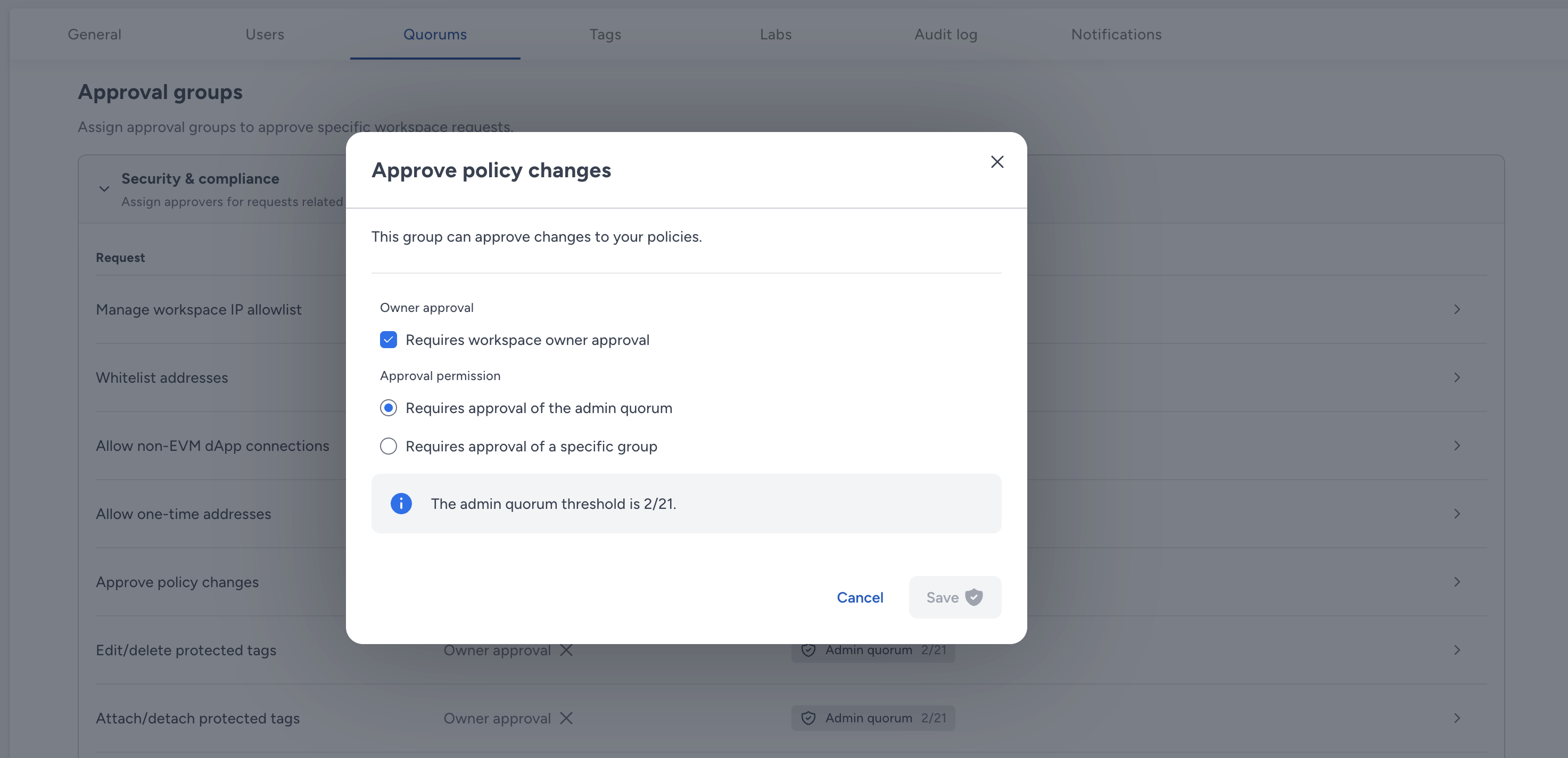Click shield icon beside Attach/detach tags Admin quorum

(808, 719)
